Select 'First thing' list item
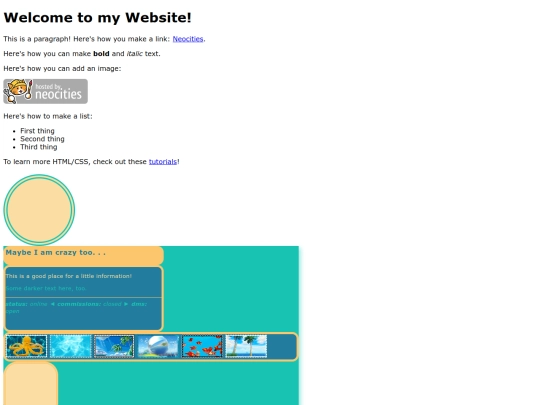The image size is (540, 405). tap(37, 131)
